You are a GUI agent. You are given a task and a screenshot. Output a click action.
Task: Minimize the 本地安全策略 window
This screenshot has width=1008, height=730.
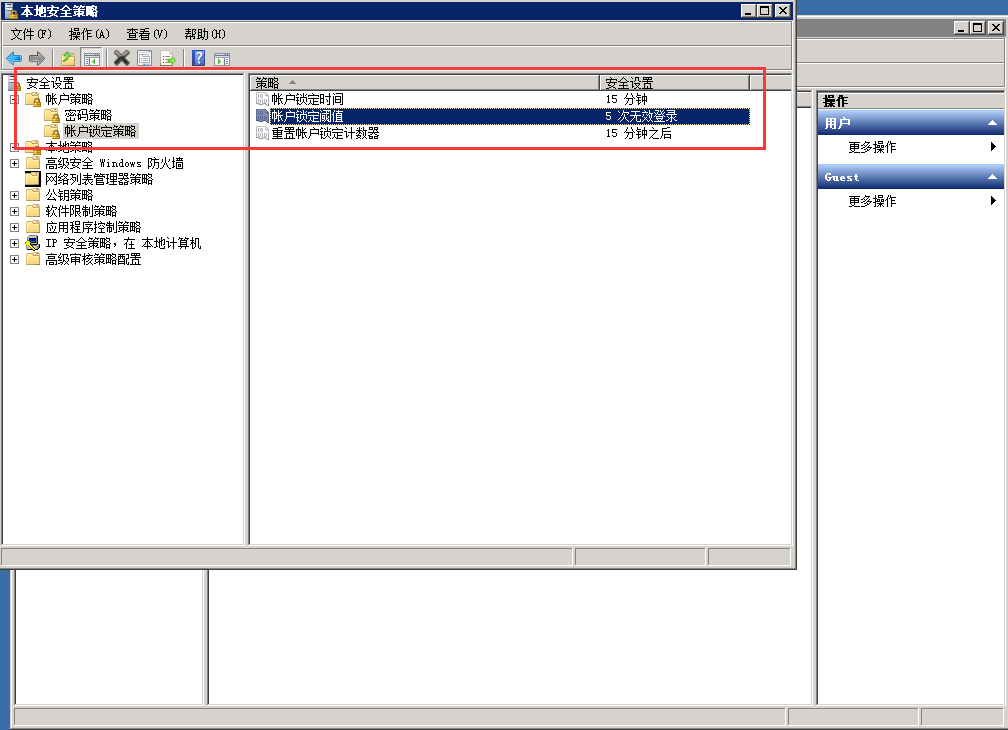[x=748, y=10]
